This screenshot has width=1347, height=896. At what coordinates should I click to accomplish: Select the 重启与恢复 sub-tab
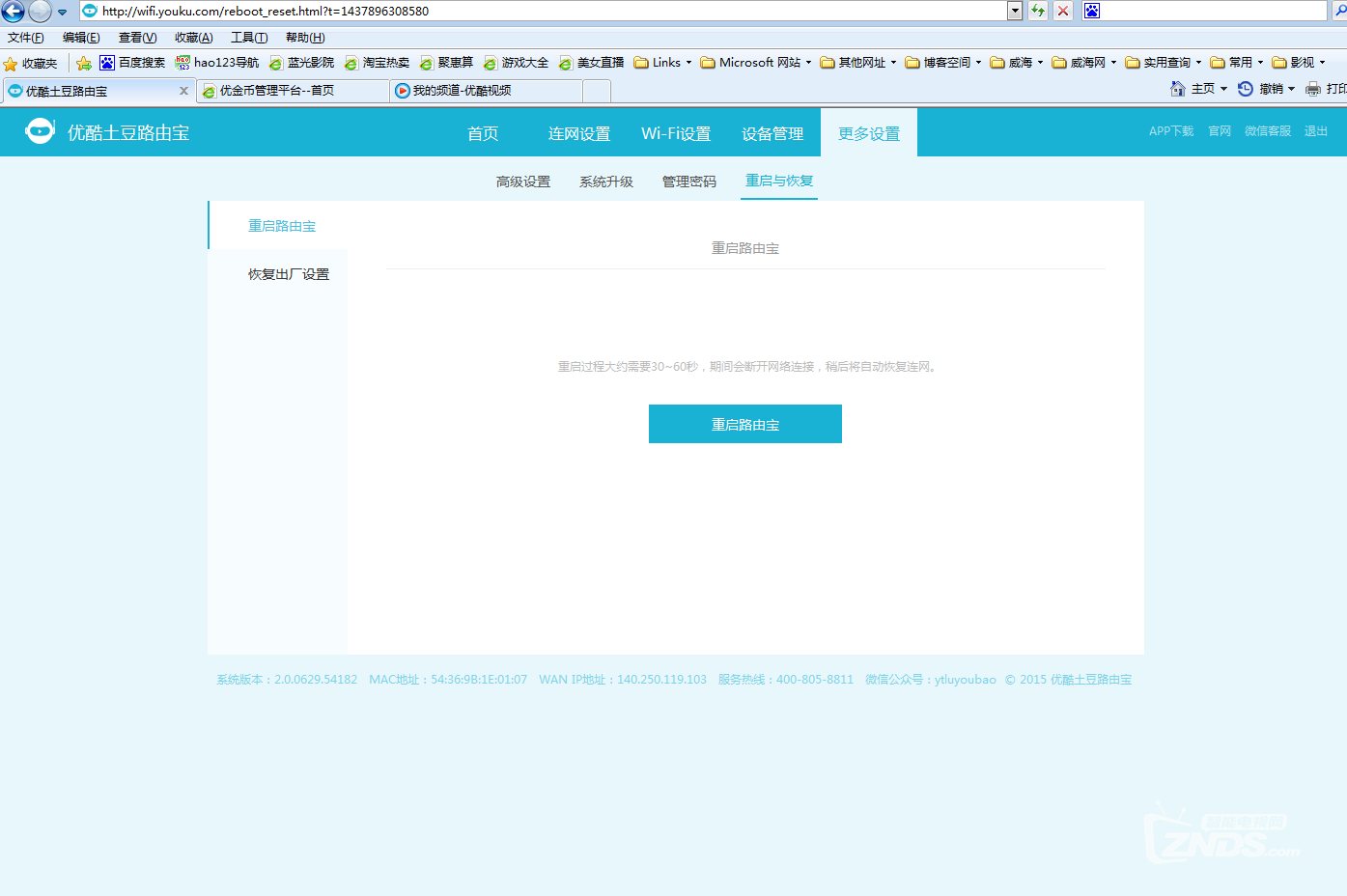[779, 181]
